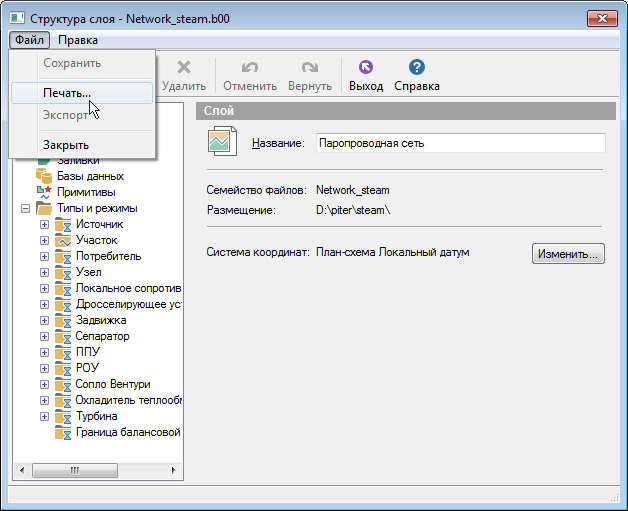The image size is (628, 511).
Task: Click the Потребитель folder icon
Action: coord(63,257)
